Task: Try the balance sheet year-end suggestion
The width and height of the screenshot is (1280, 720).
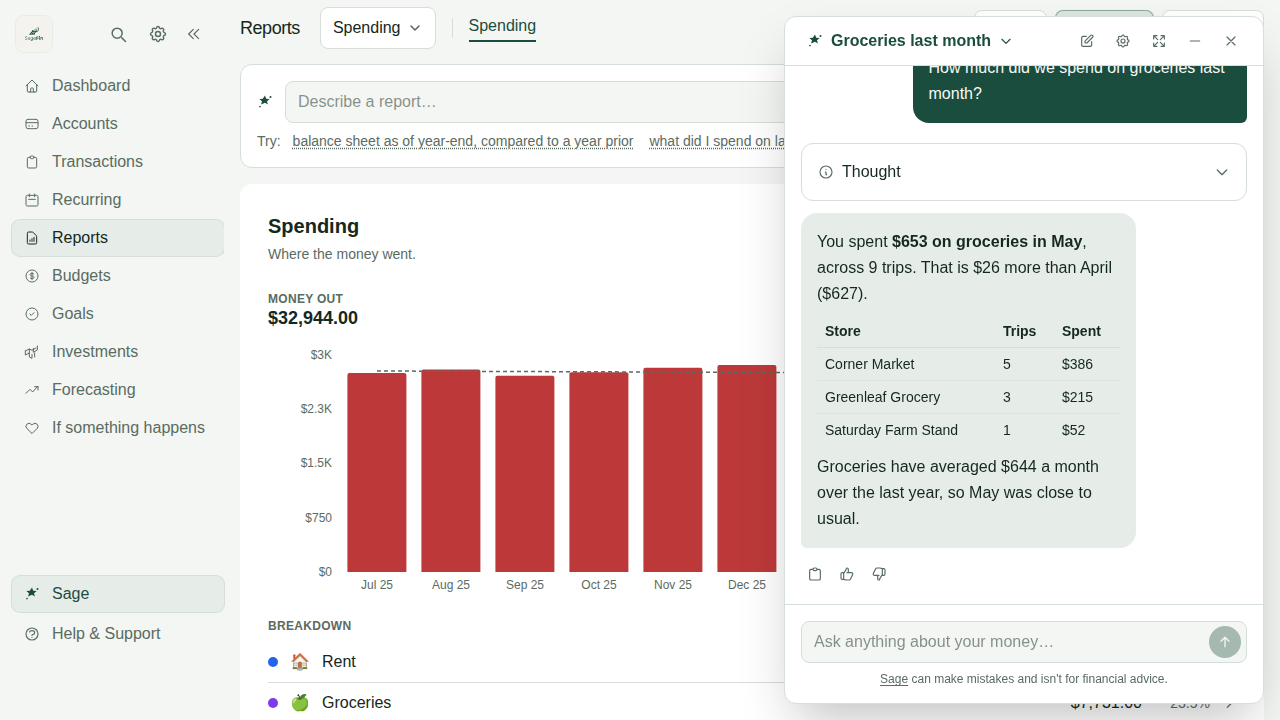Action: click(463, 141)
